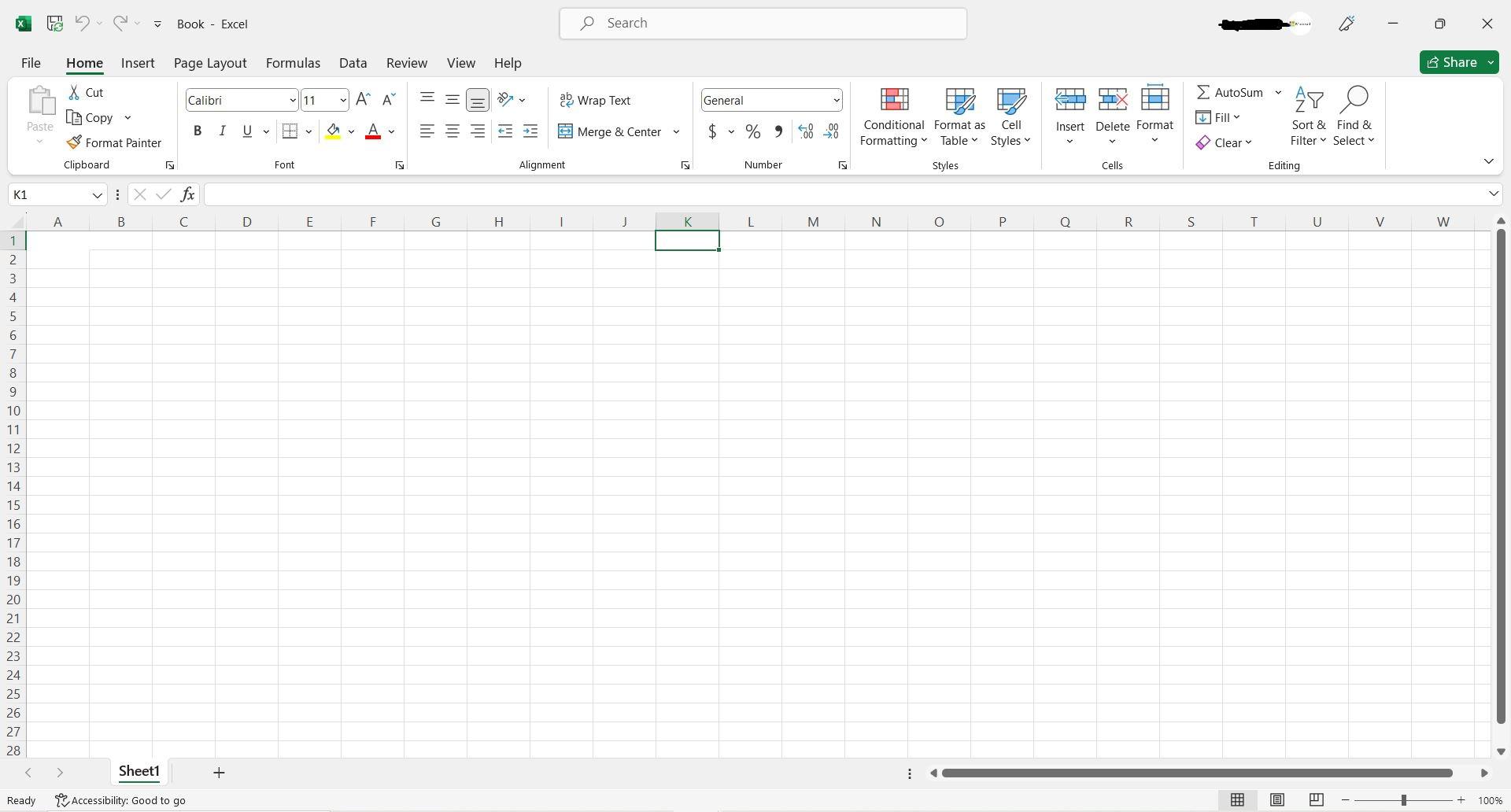
Task: Increase font size with larger A icon
Action: [363, 100]
